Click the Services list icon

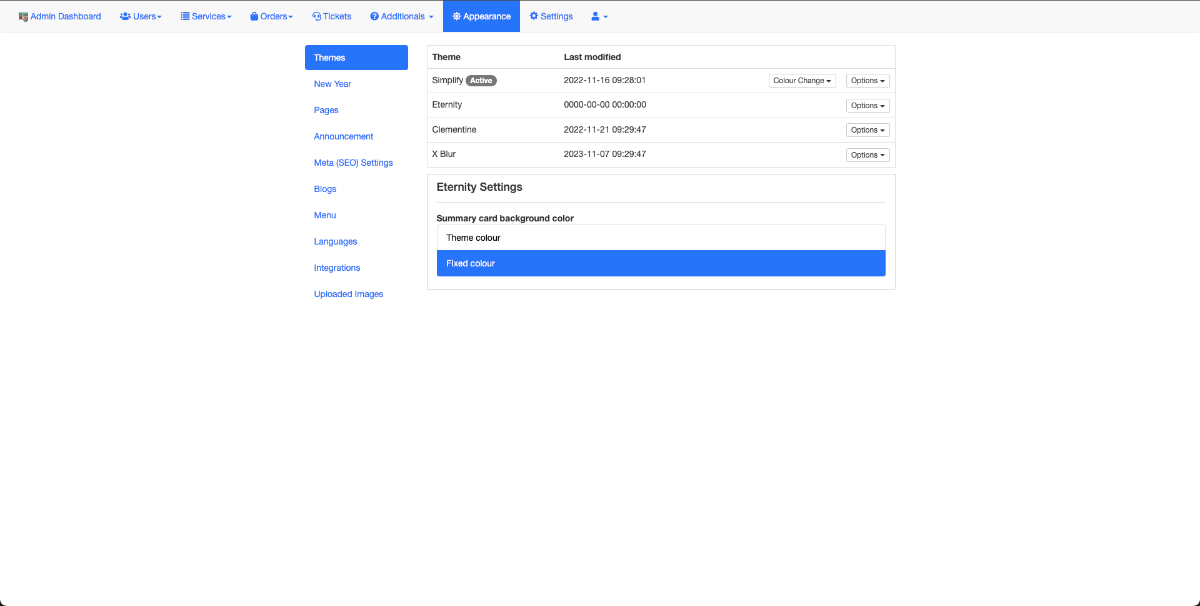coord(185,17)
